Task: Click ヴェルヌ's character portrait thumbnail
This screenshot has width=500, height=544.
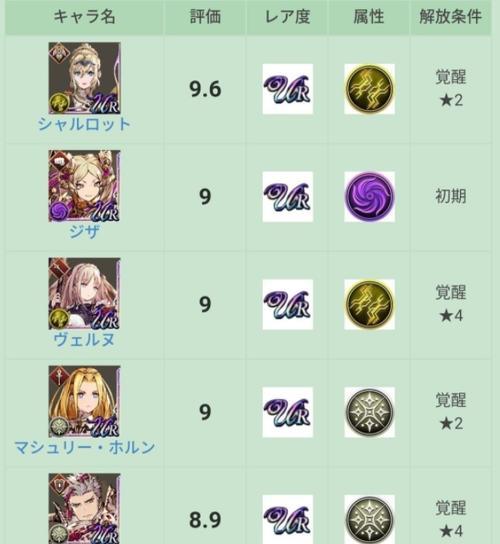Action: pos(84,294)
